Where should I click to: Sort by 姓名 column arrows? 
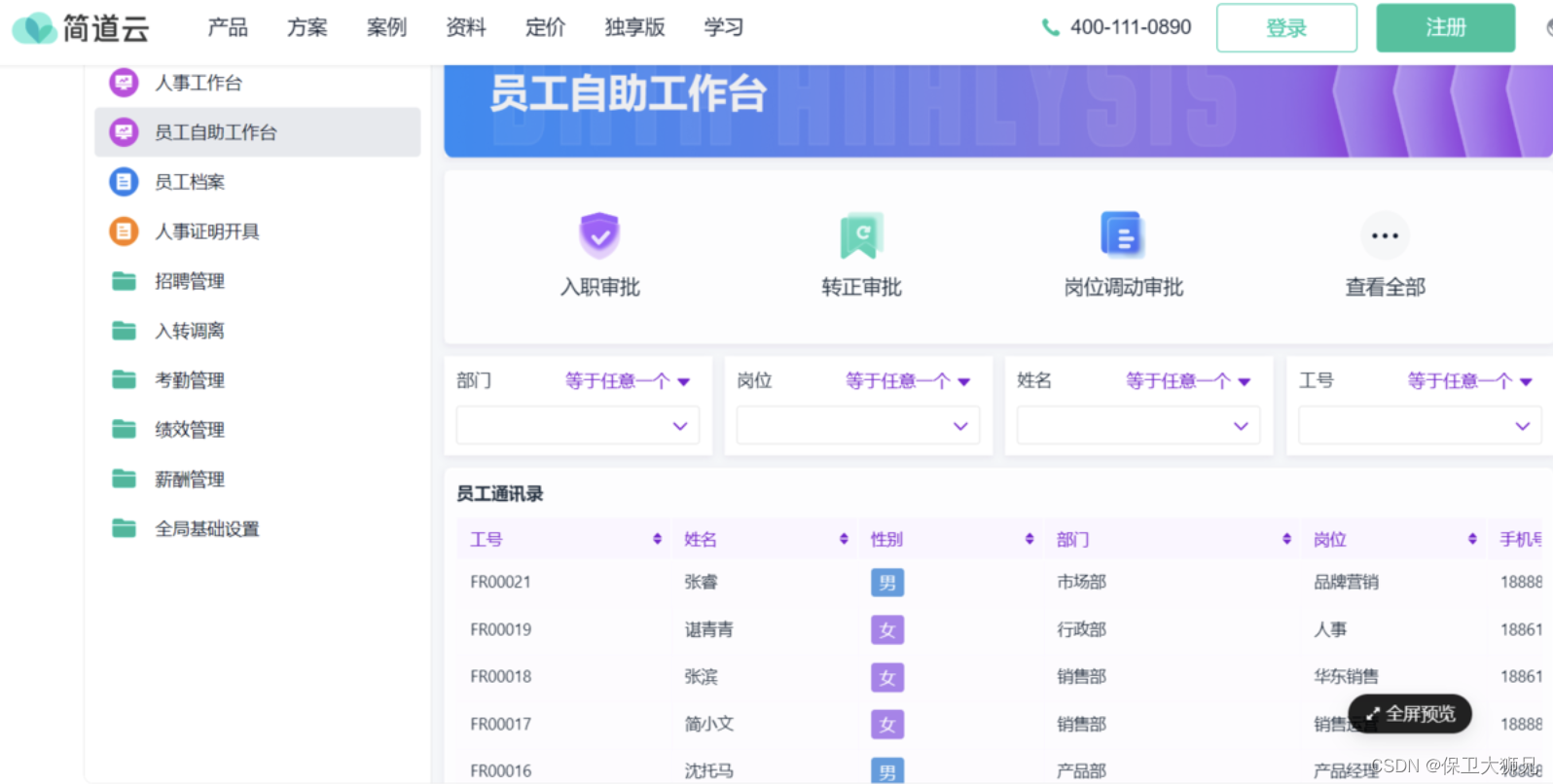(x=844, y=539)
